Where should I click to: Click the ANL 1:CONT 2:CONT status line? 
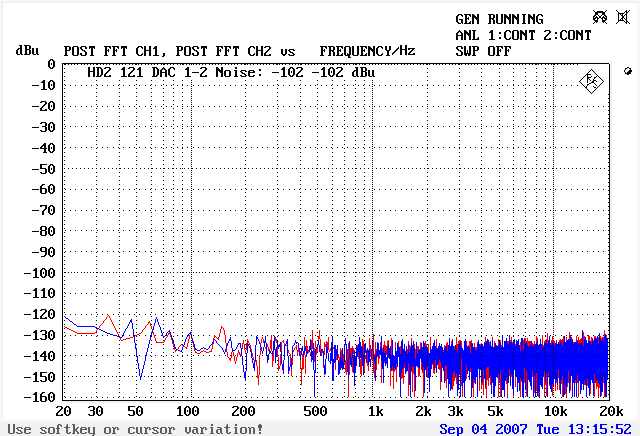point(523,36)
